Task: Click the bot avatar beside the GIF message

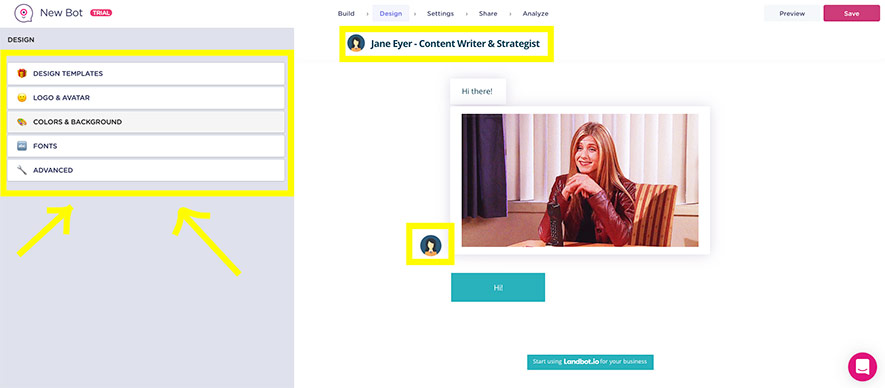Action: [x=431, y=246]
